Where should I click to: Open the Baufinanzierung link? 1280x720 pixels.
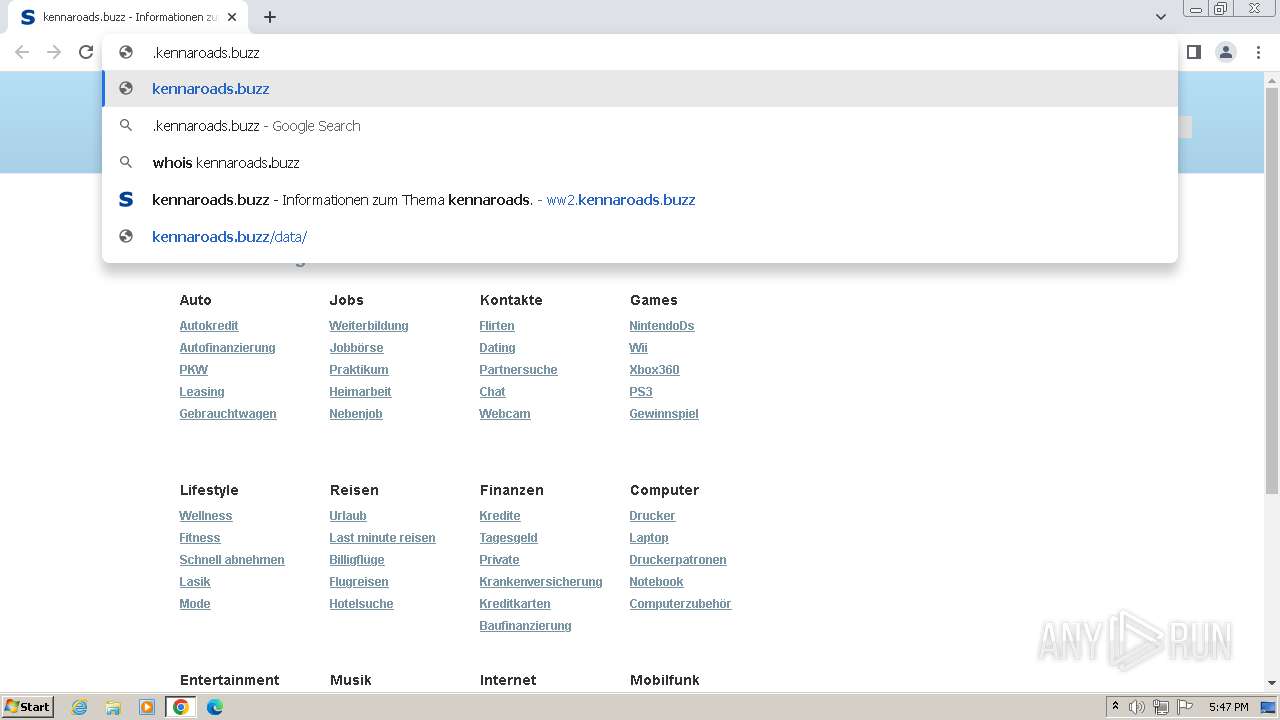525,626
